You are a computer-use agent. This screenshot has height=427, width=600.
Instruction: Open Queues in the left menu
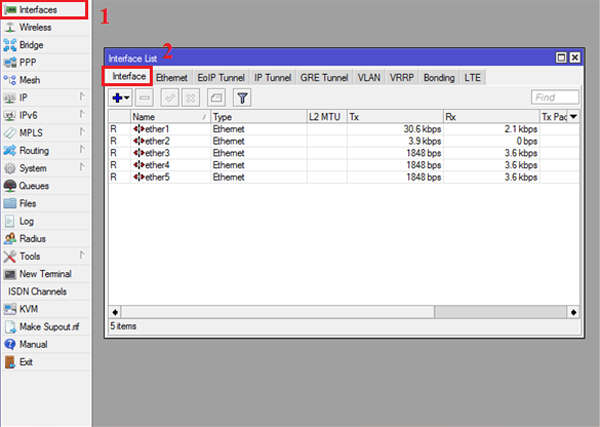(33, 185)
